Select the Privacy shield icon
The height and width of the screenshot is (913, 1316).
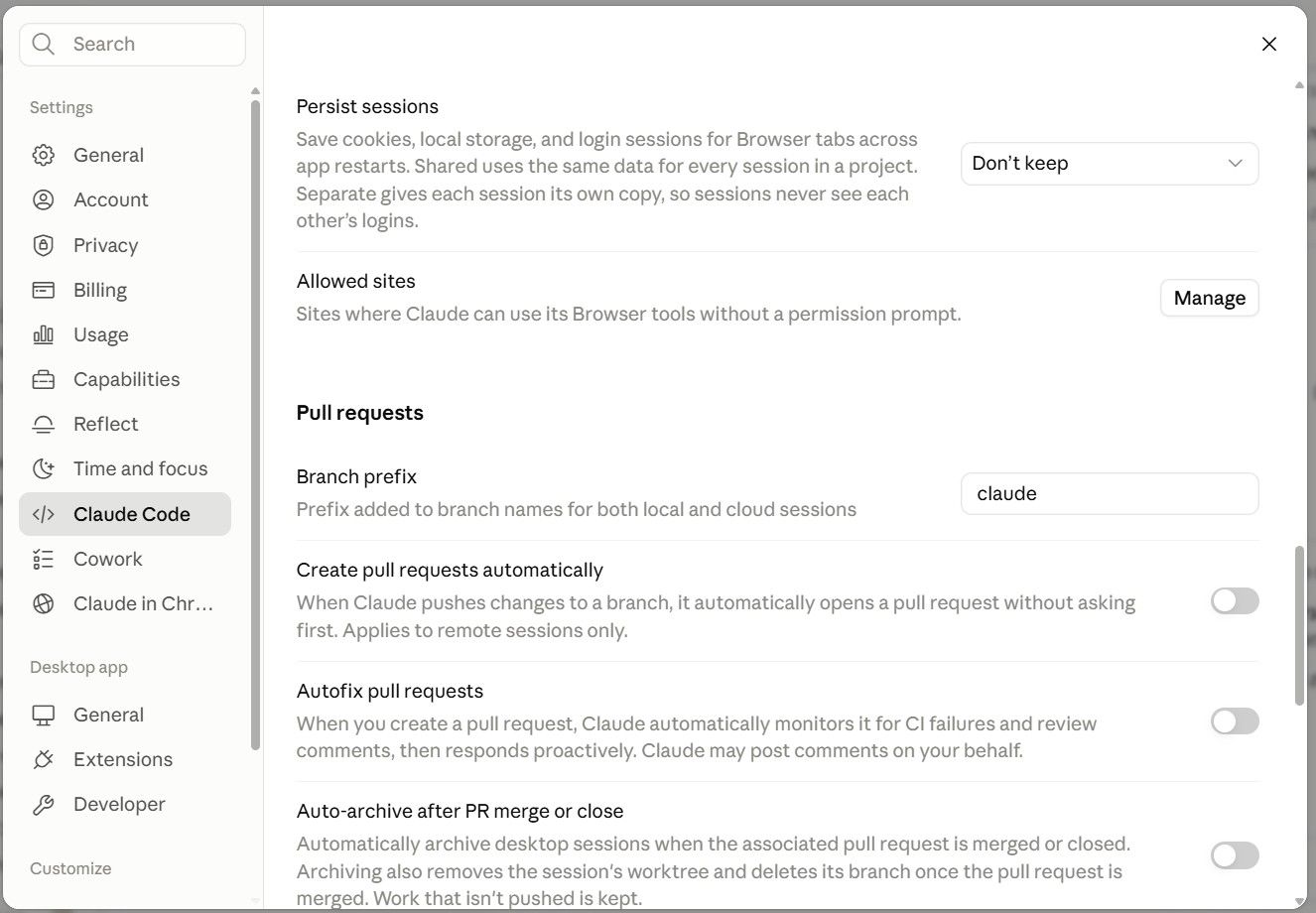pos(43,245)
